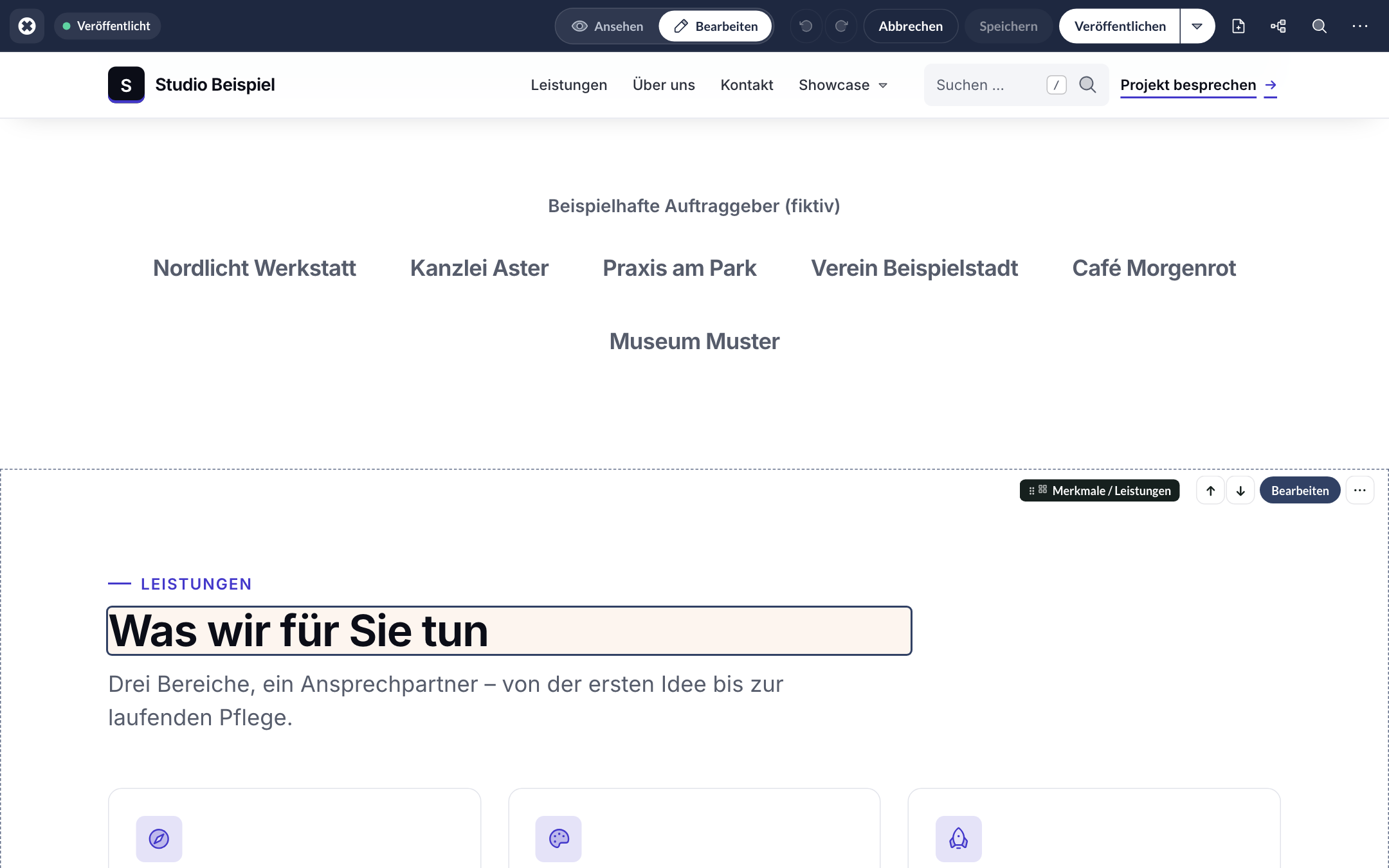Switch to Bearbeiten edit mode
The image size is (1389, 868).
tap(715, 26)
